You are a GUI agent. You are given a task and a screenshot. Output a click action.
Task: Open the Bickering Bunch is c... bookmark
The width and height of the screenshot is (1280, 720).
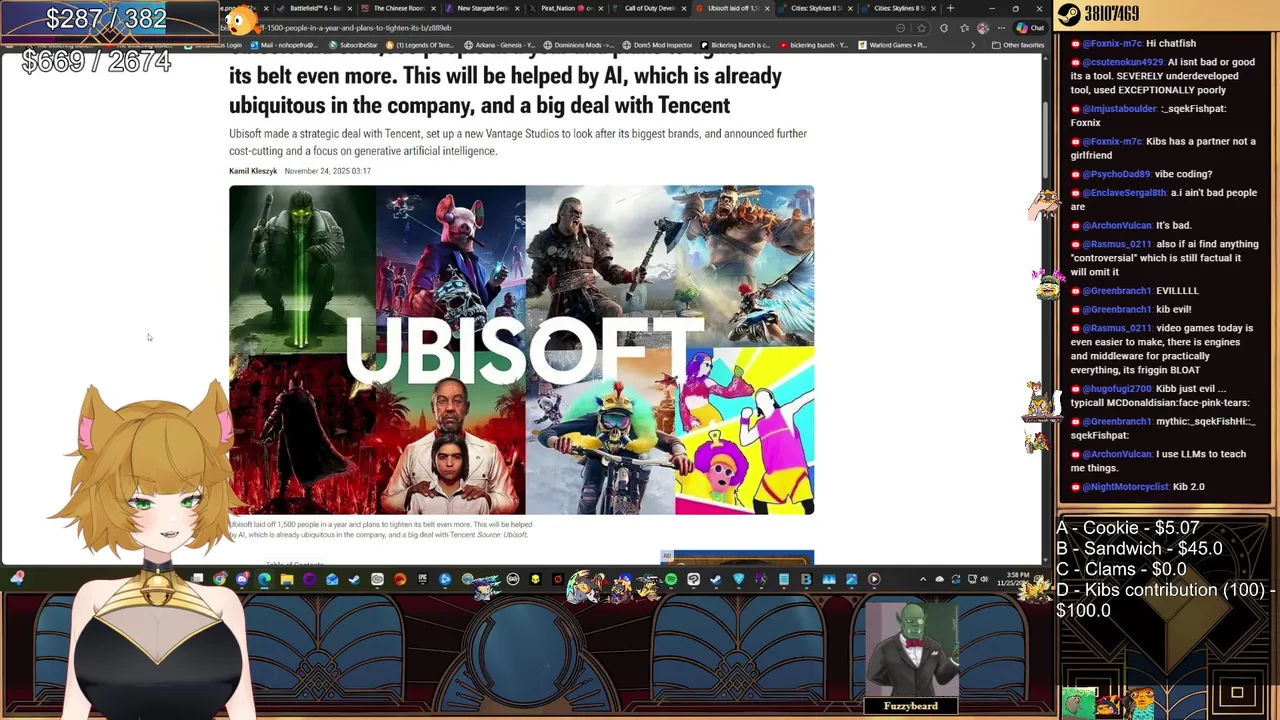click(735, 45)
